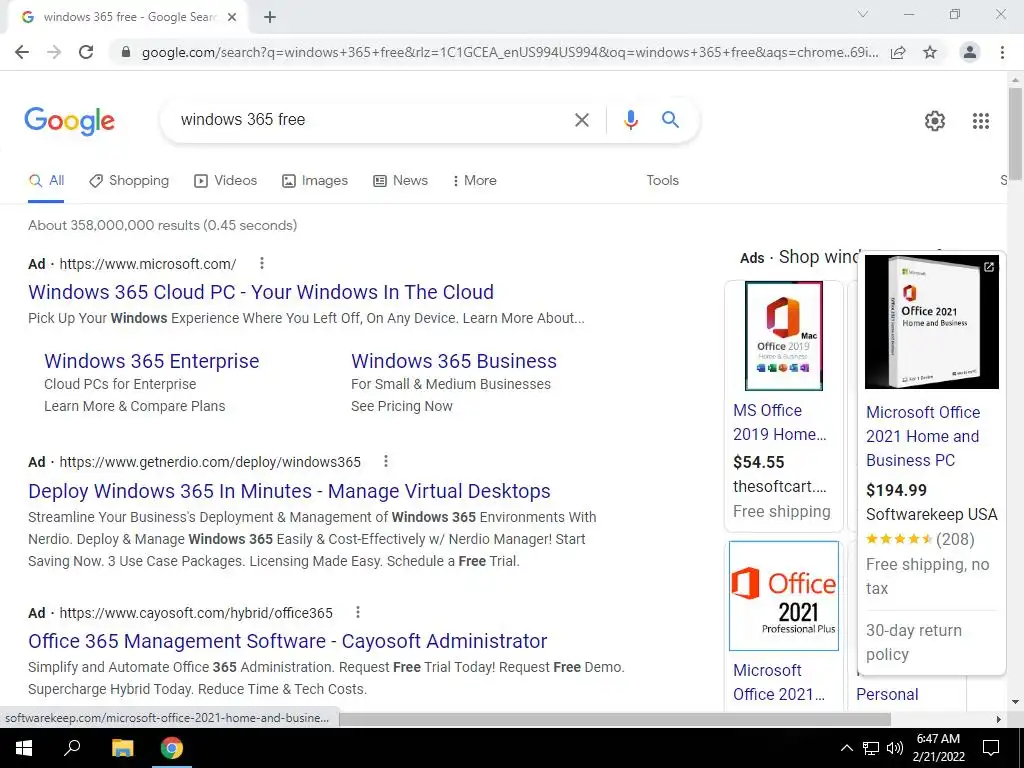Image resolution: width=1024 pixels, height=768 pixels.
Task: Open Google quick settings gear
Action: click(935, 121)
